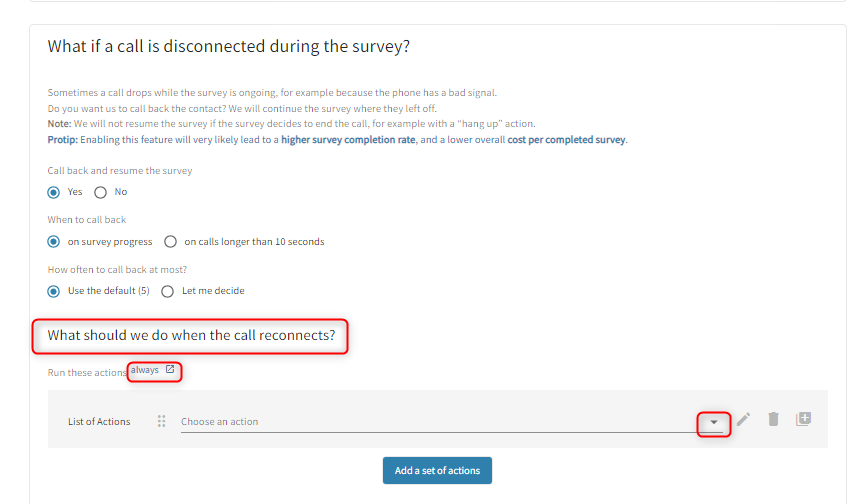Click the cost per completed survey text
This screenshot has width=868, height=504.
[x=566, y=139]
